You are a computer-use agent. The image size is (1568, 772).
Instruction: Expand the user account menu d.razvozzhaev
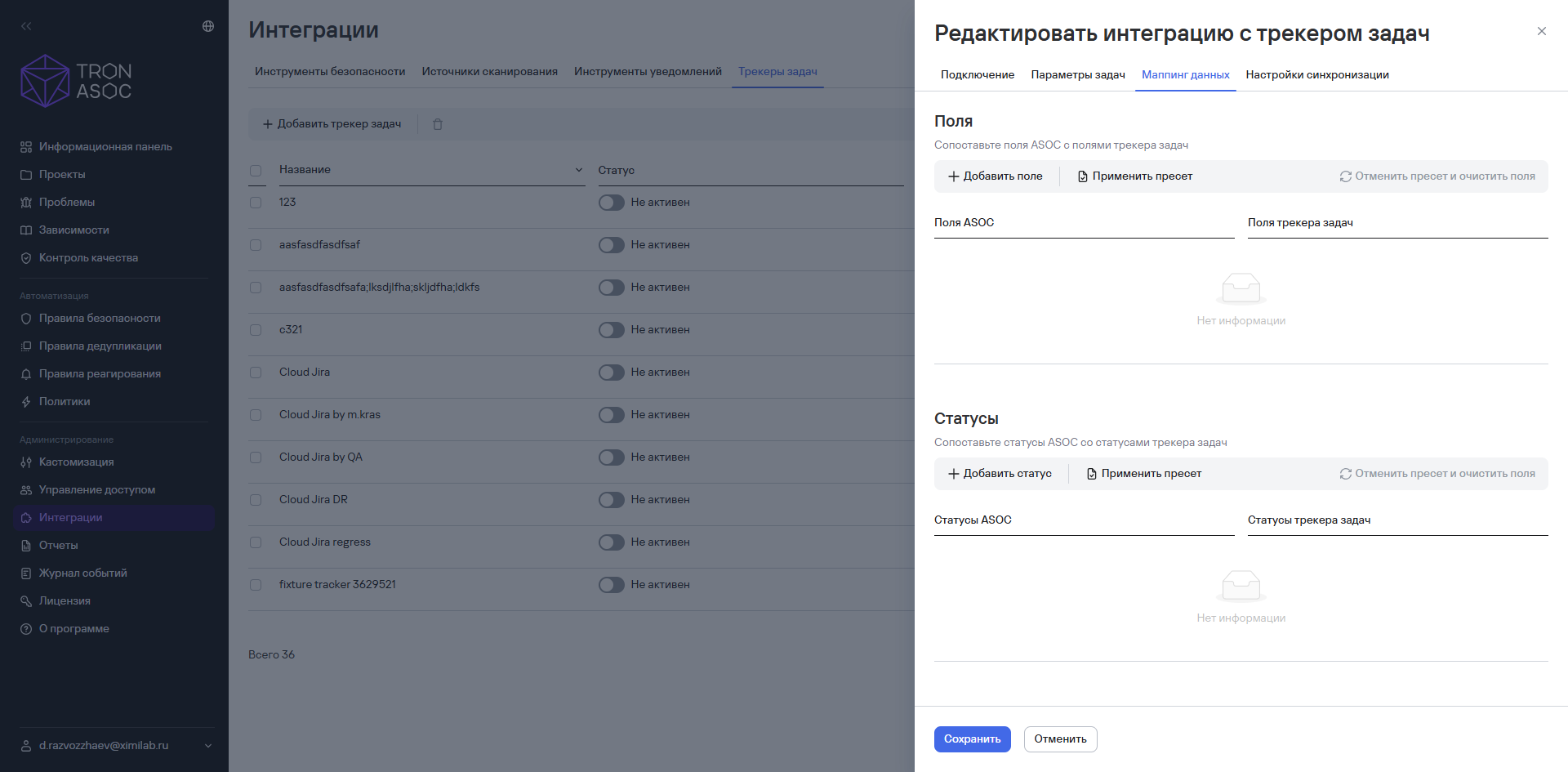(117, 746)
